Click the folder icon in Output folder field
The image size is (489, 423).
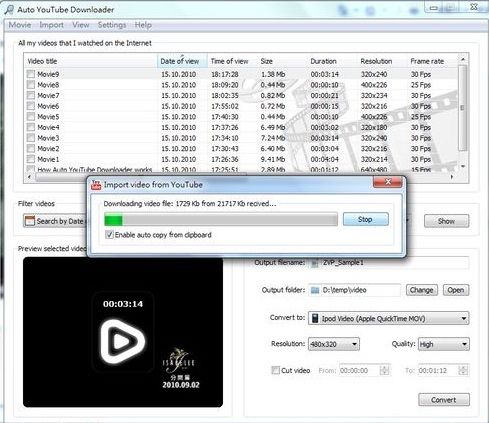[x=315, y=290]
